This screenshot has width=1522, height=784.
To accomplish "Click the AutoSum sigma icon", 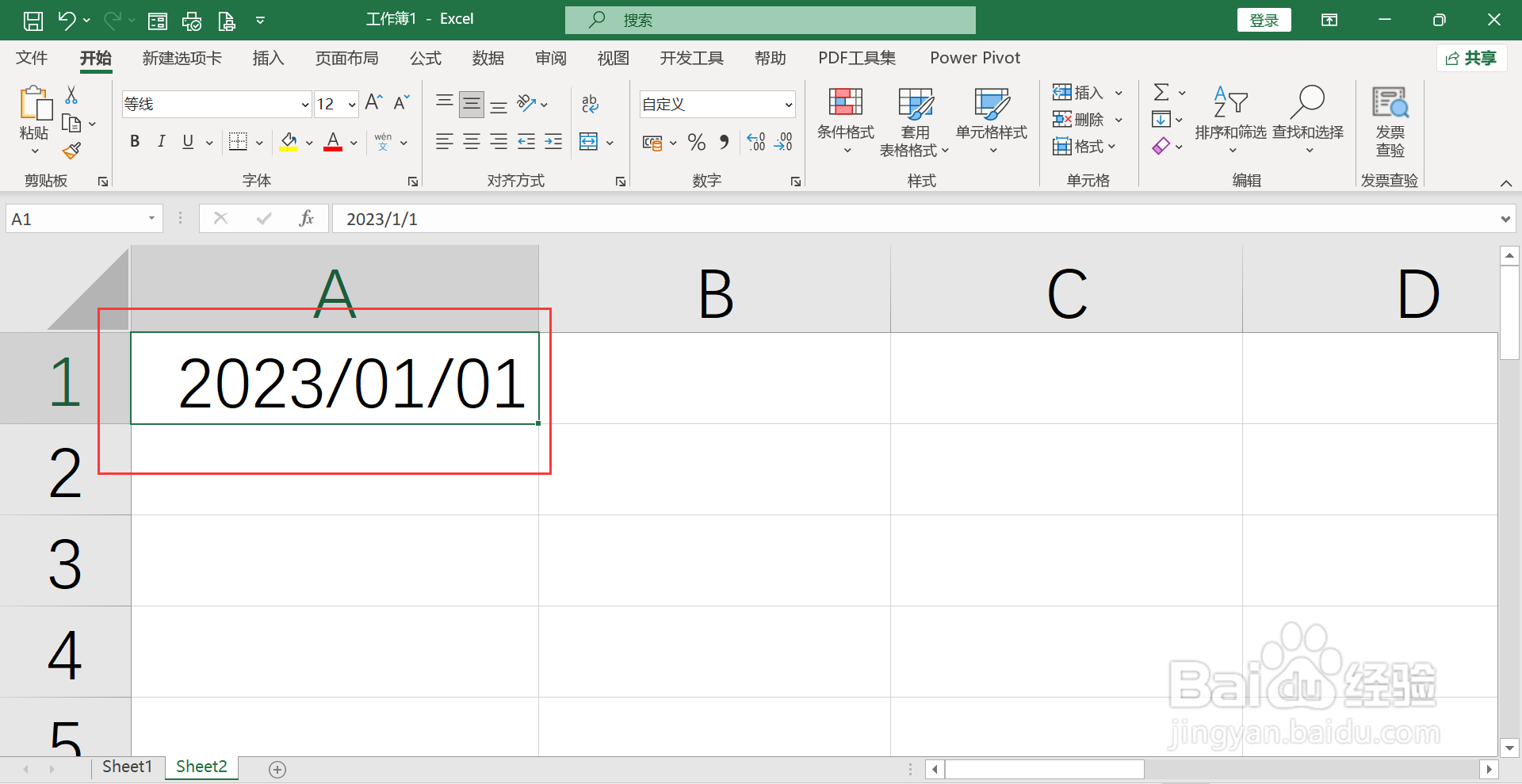I will pyautogui.click(x=1161, y=93).
